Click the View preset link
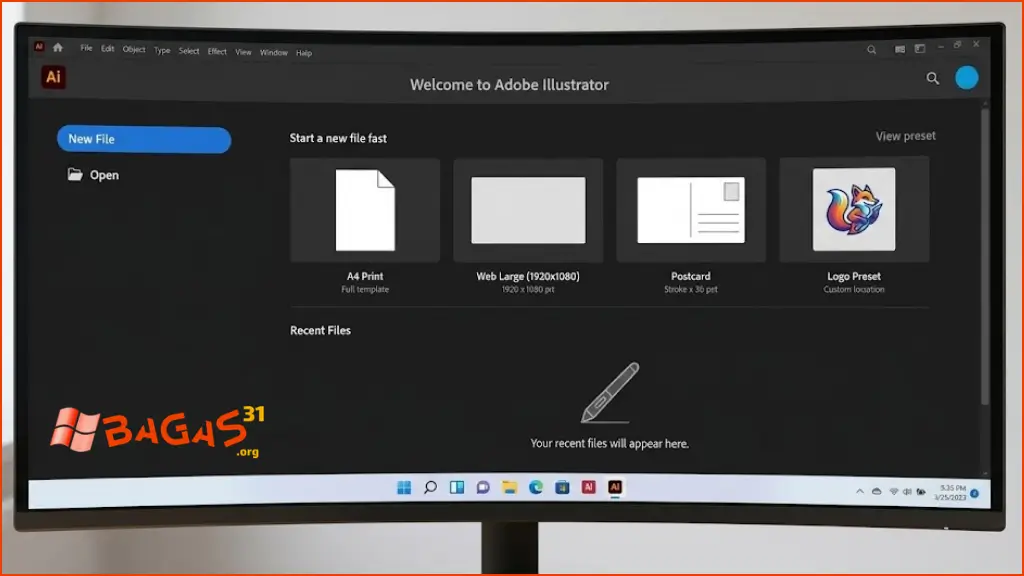 pos(905,136)
